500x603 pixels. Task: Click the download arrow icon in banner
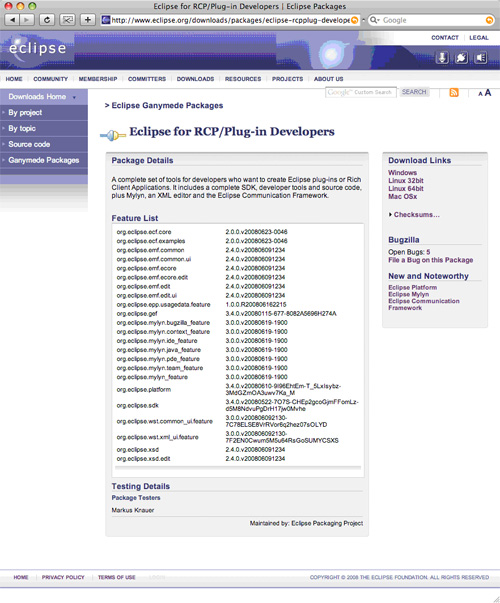442,58
